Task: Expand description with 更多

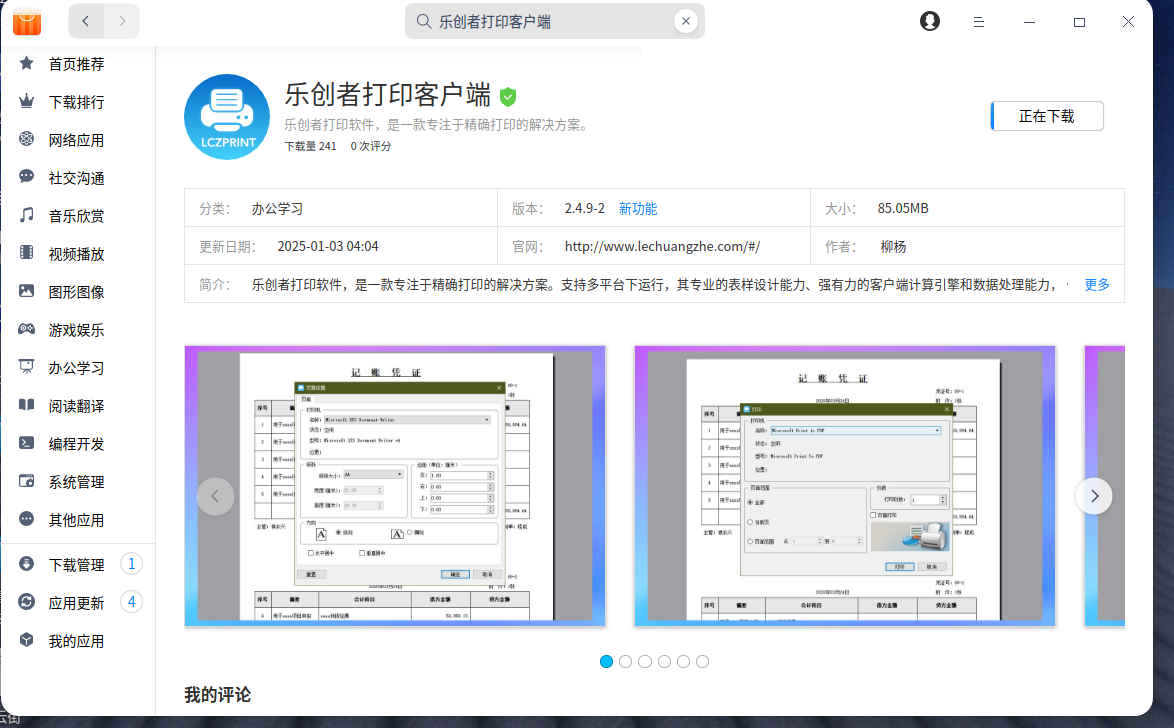Action: [x=1097, y=284]
